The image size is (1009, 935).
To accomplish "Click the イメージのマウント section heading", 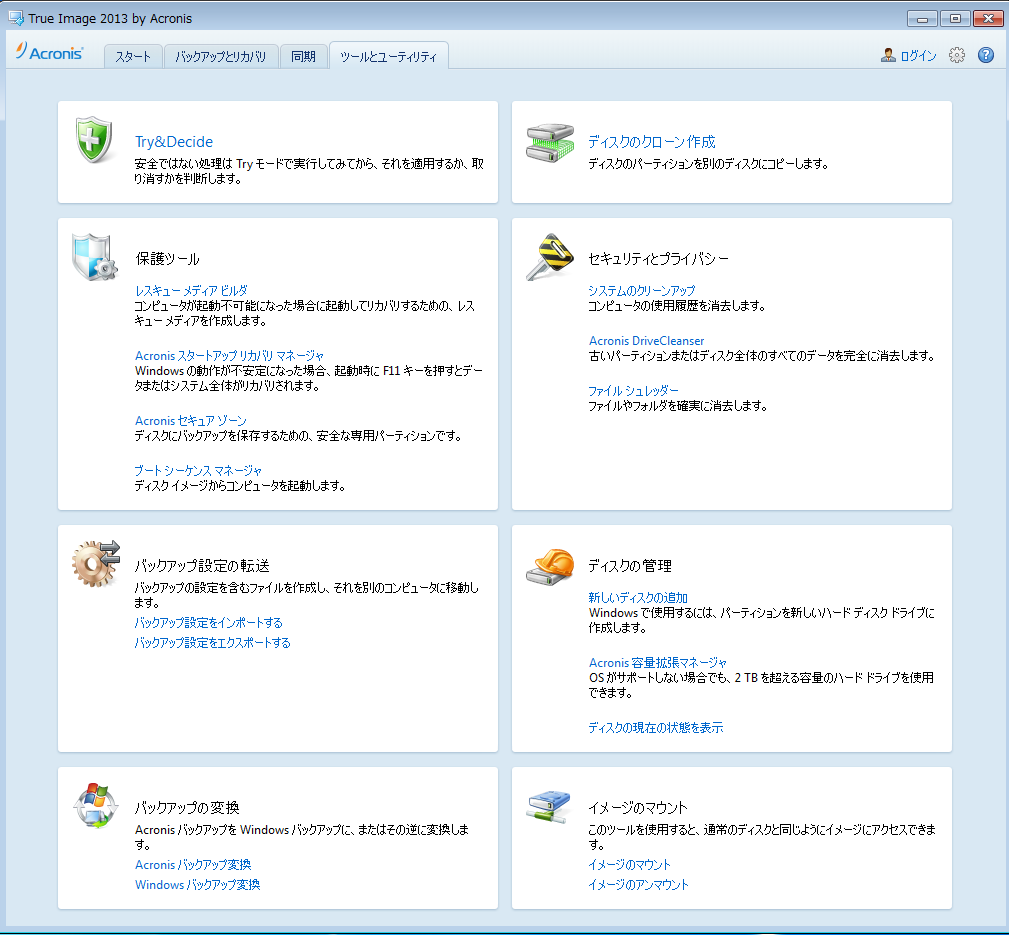I will [638, 808].
